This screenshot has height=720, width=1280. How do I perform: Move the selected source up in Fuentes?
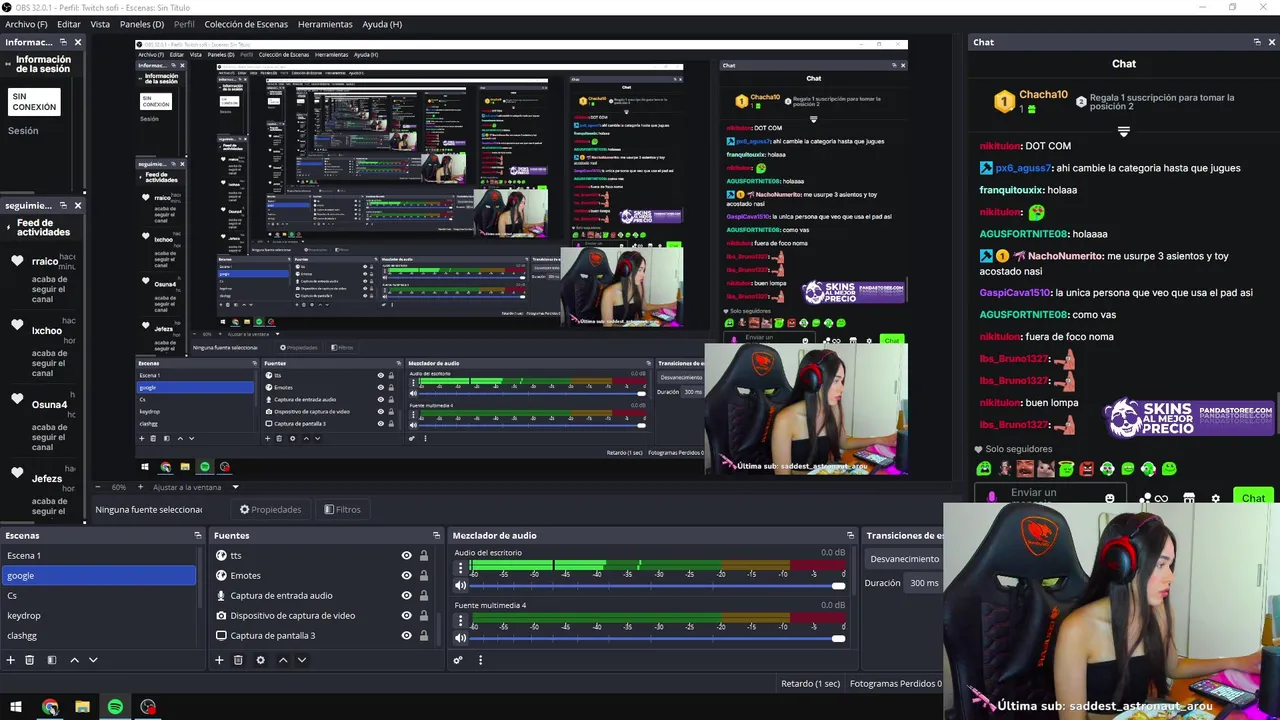pyautogui.click(x=283, y=660)
